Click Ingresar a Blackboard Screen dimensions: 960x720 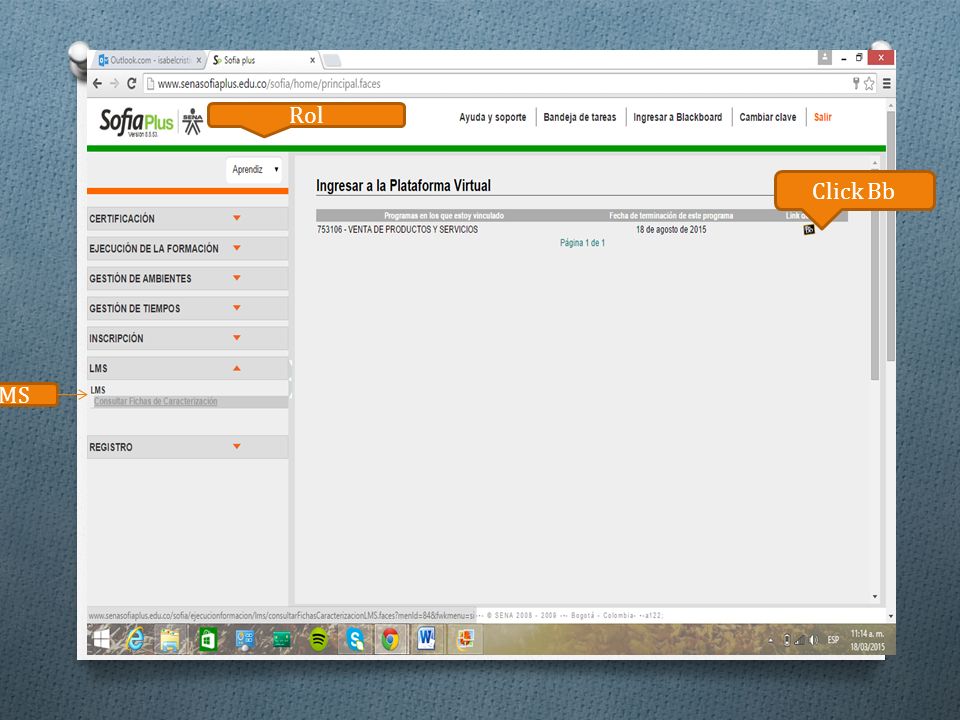coord(678,117)
